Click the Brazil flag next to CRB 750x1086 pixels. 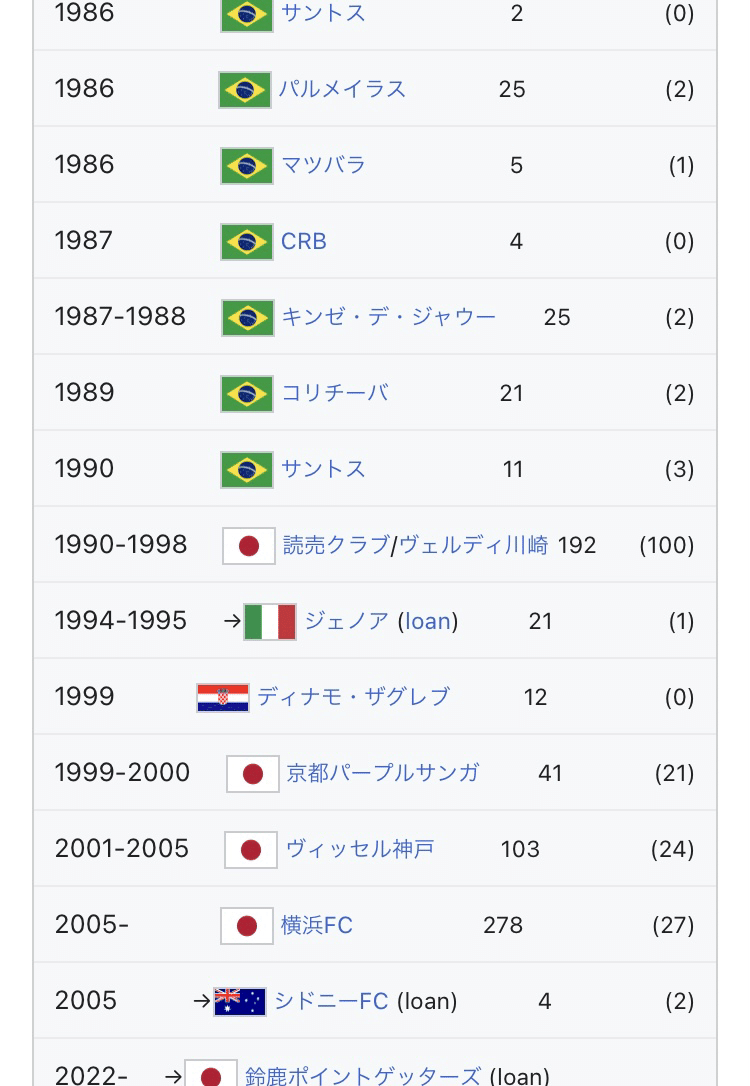pos(247,242)
